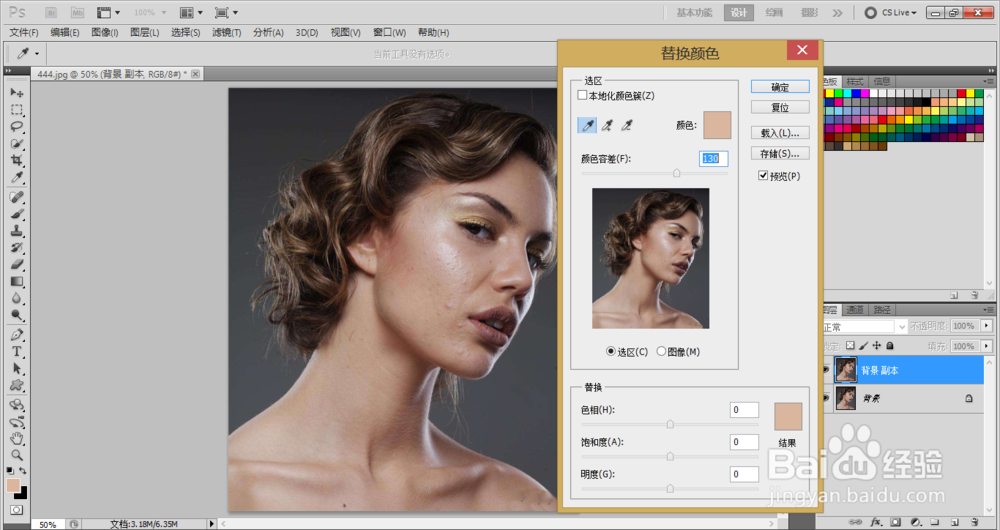Pick the Add to Sample eyedropper in dialog
Viewport: 1000px width, 530px height.
coord(607,125)
